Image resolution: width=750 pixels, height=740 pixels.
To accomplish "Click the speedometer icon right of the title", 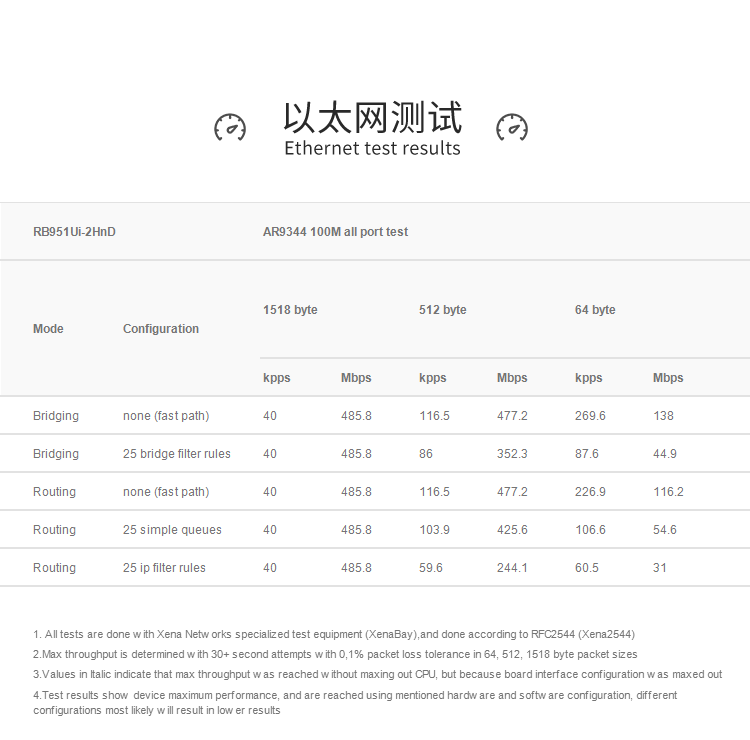I will coord(512,127).
